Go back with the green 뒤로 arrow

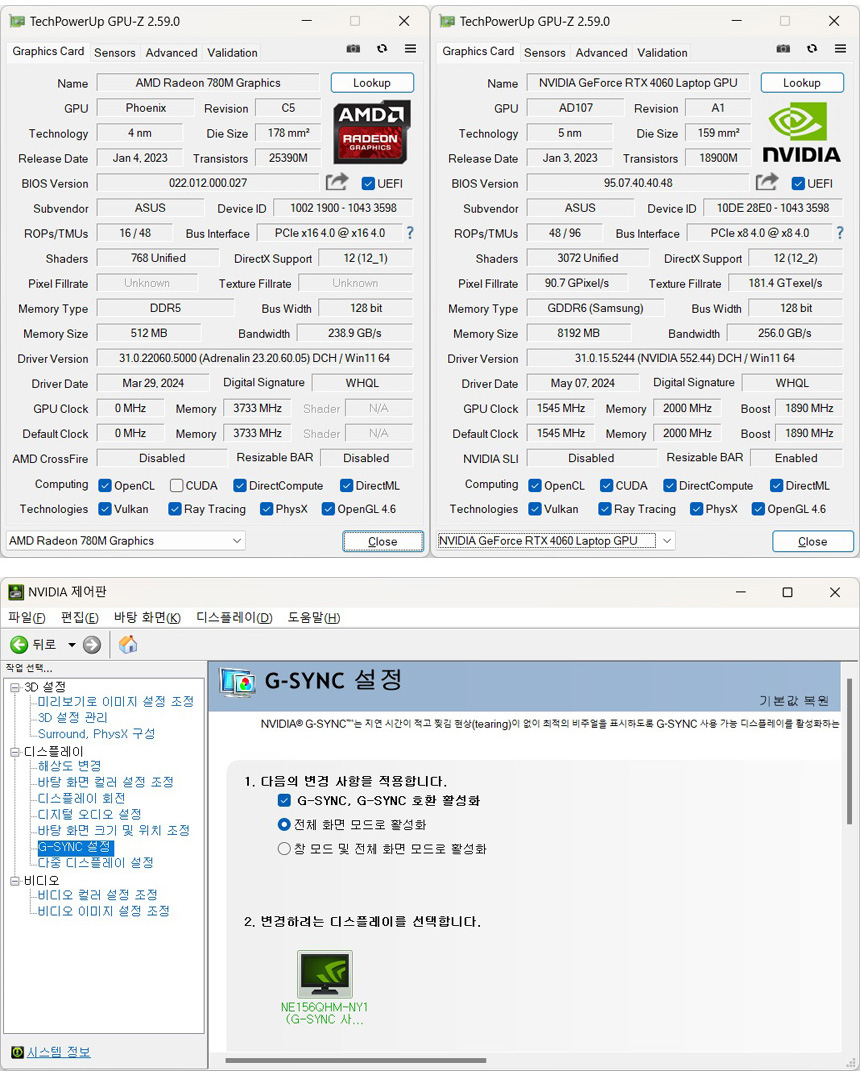(19, 644)
